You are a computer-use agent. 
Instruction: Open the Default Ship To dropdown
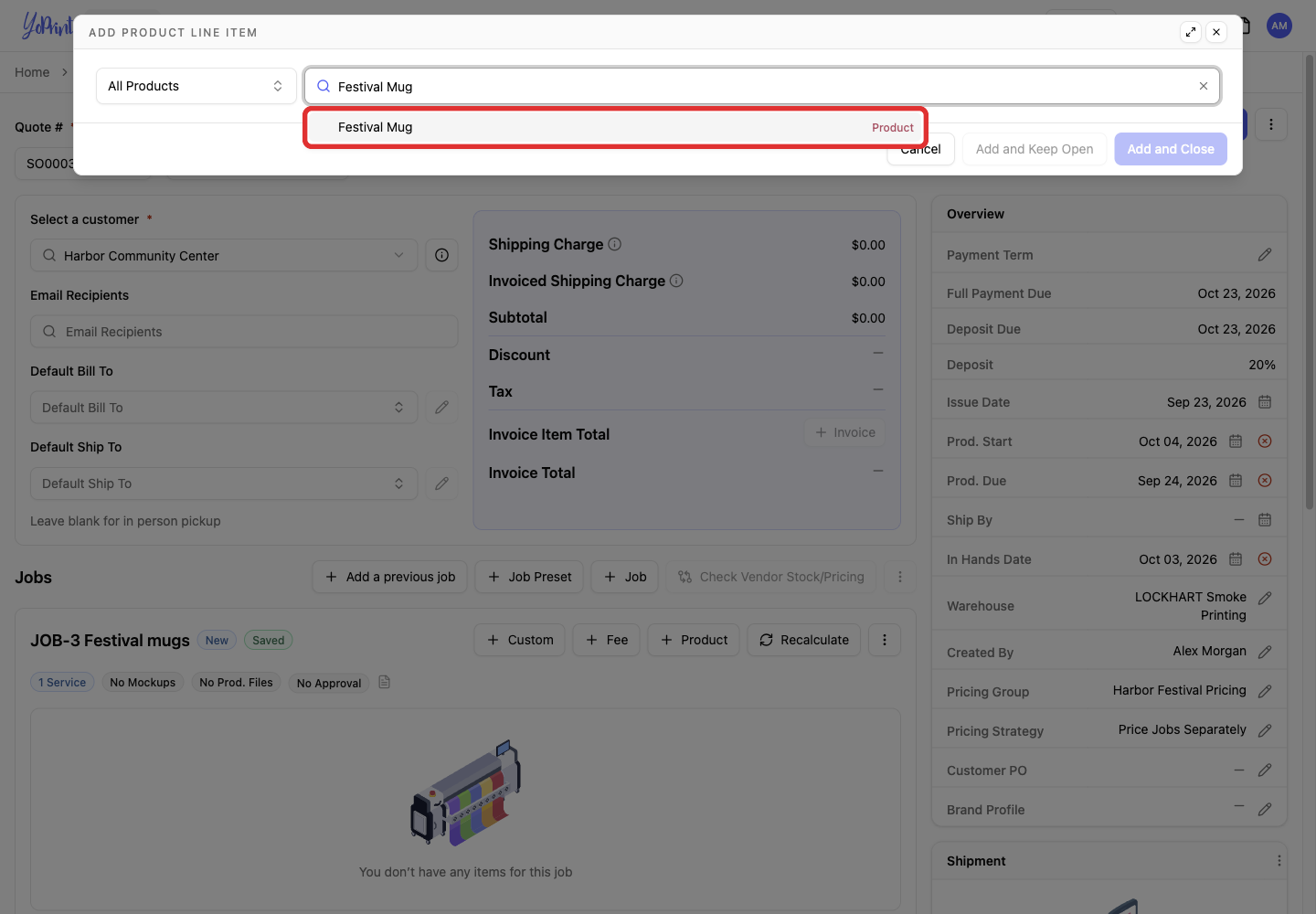click(224, 484)
